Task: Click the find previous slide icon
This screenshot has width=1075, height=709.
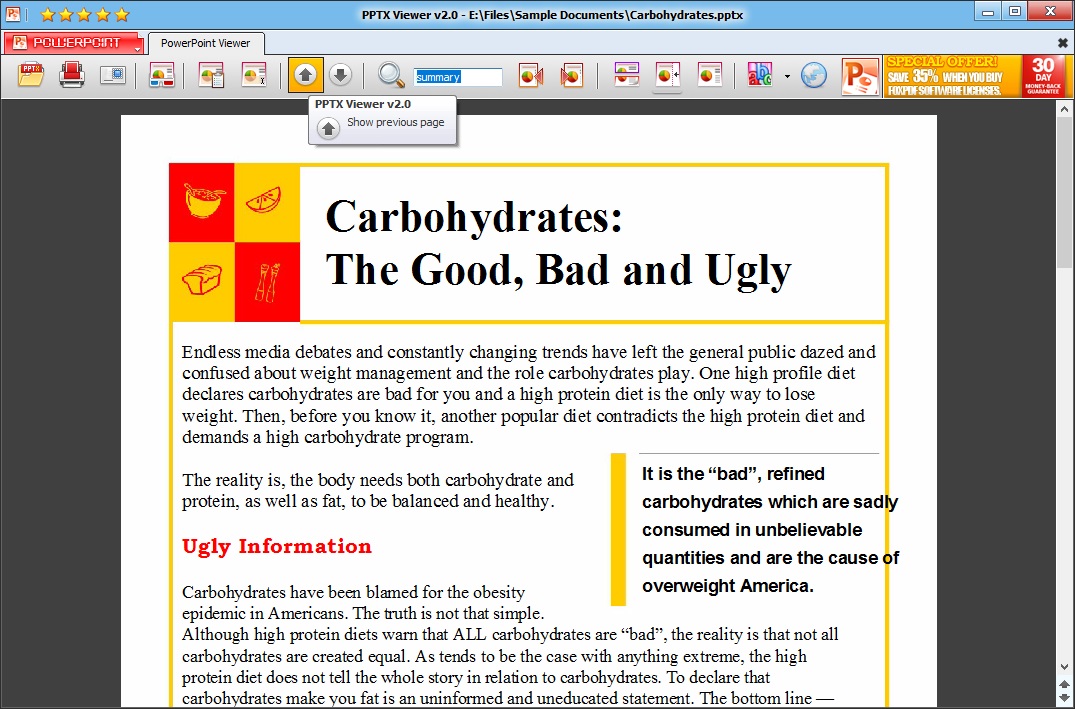Action: click(x=531, y=75)
